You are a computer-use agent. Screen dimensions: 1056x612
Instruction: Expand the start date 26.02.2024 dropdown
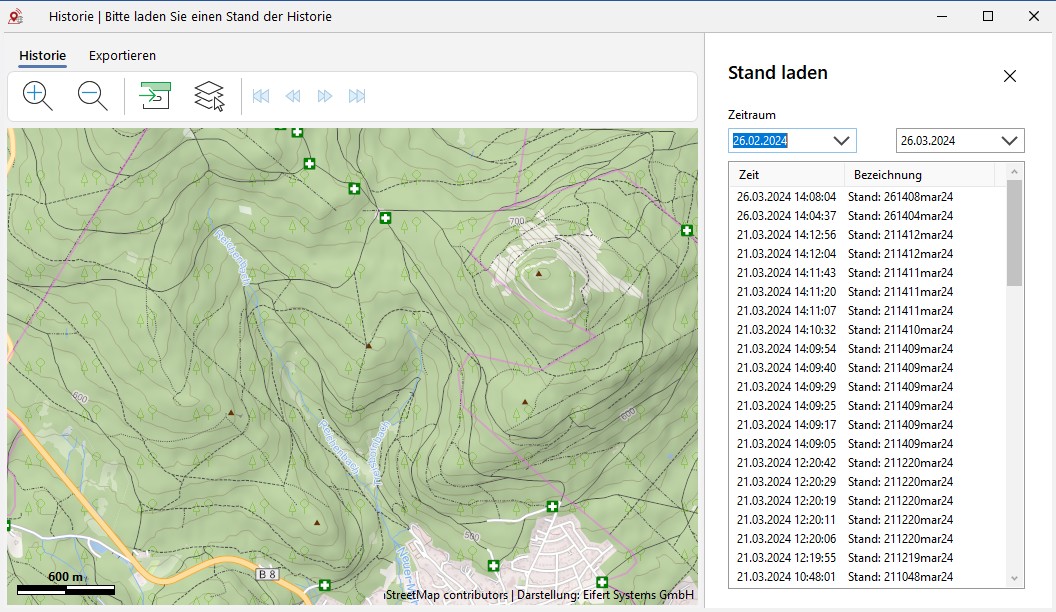tap(841, 141)
